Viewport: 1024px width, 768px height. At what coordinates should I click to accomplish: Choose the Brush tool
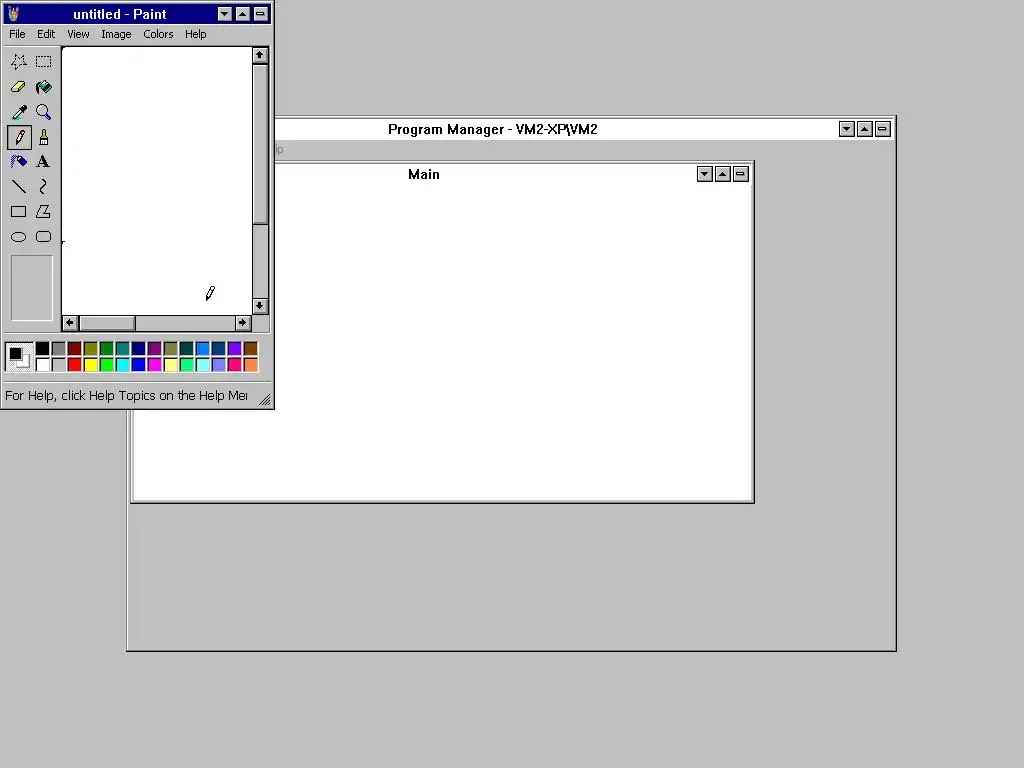[44, 137]
